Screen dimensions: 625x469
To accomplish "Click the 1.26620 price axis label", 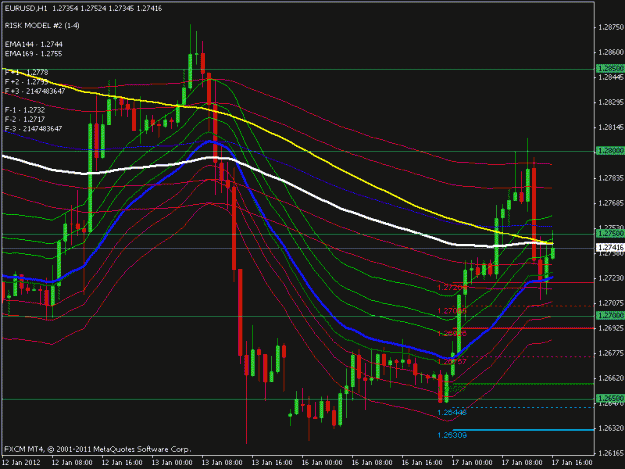I will point(611,378).
